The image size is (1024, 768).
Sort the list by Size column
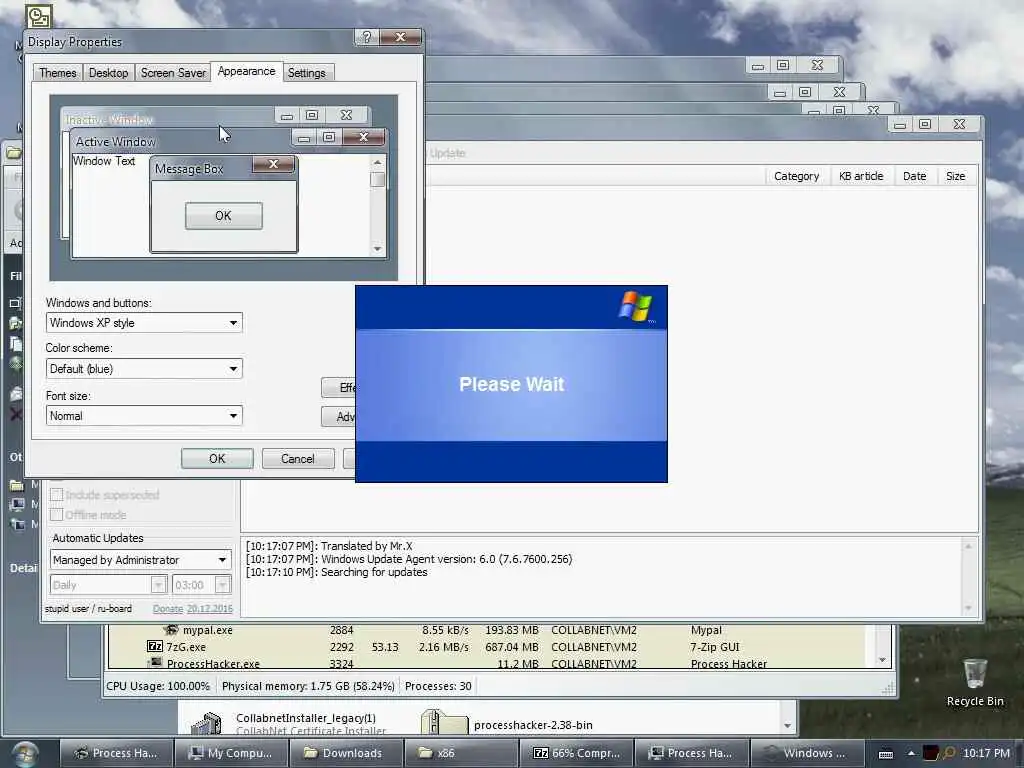coord(955,176)
